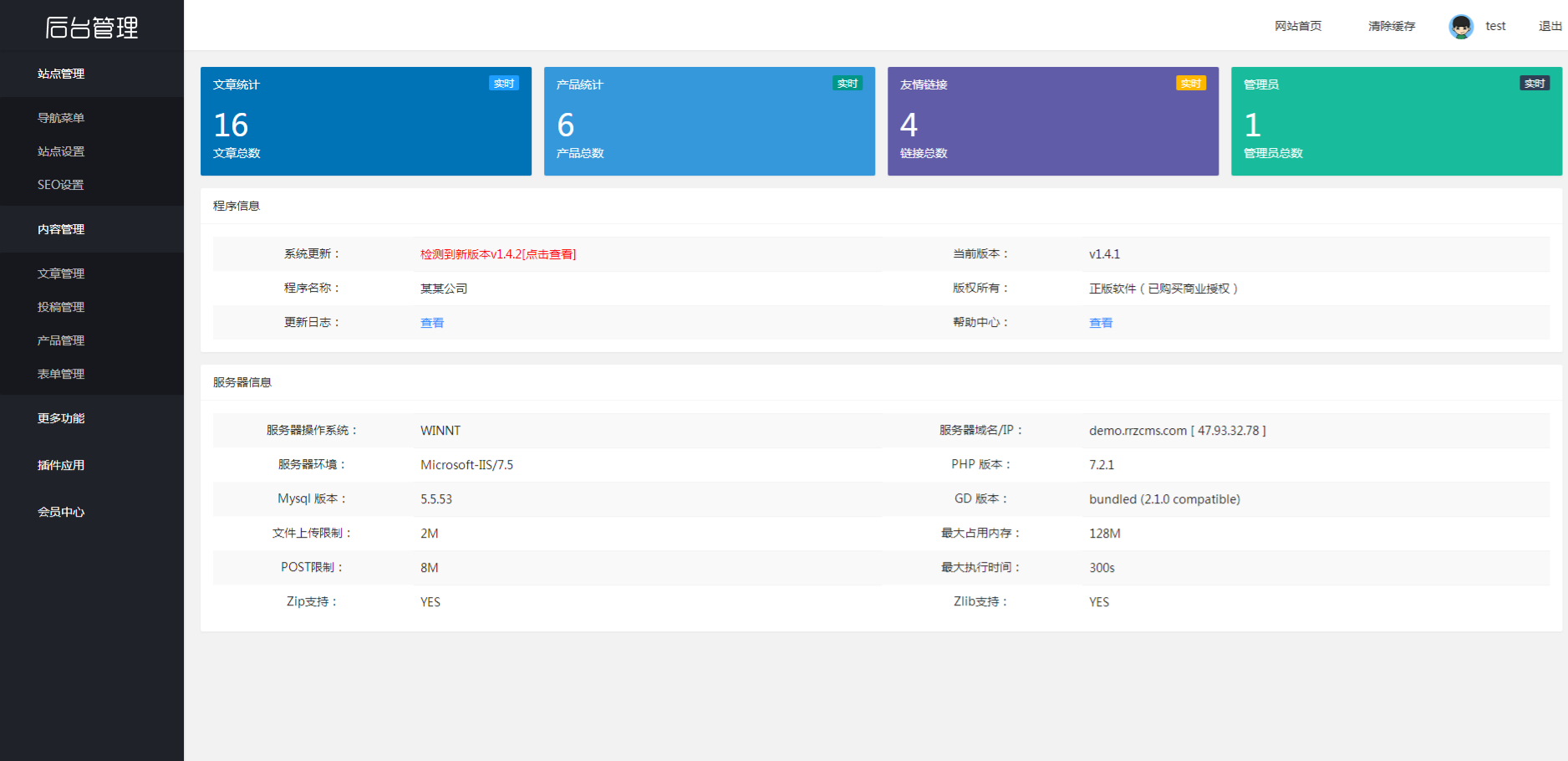
Task: Click 退出 to log out
Action: (1550, 26)
